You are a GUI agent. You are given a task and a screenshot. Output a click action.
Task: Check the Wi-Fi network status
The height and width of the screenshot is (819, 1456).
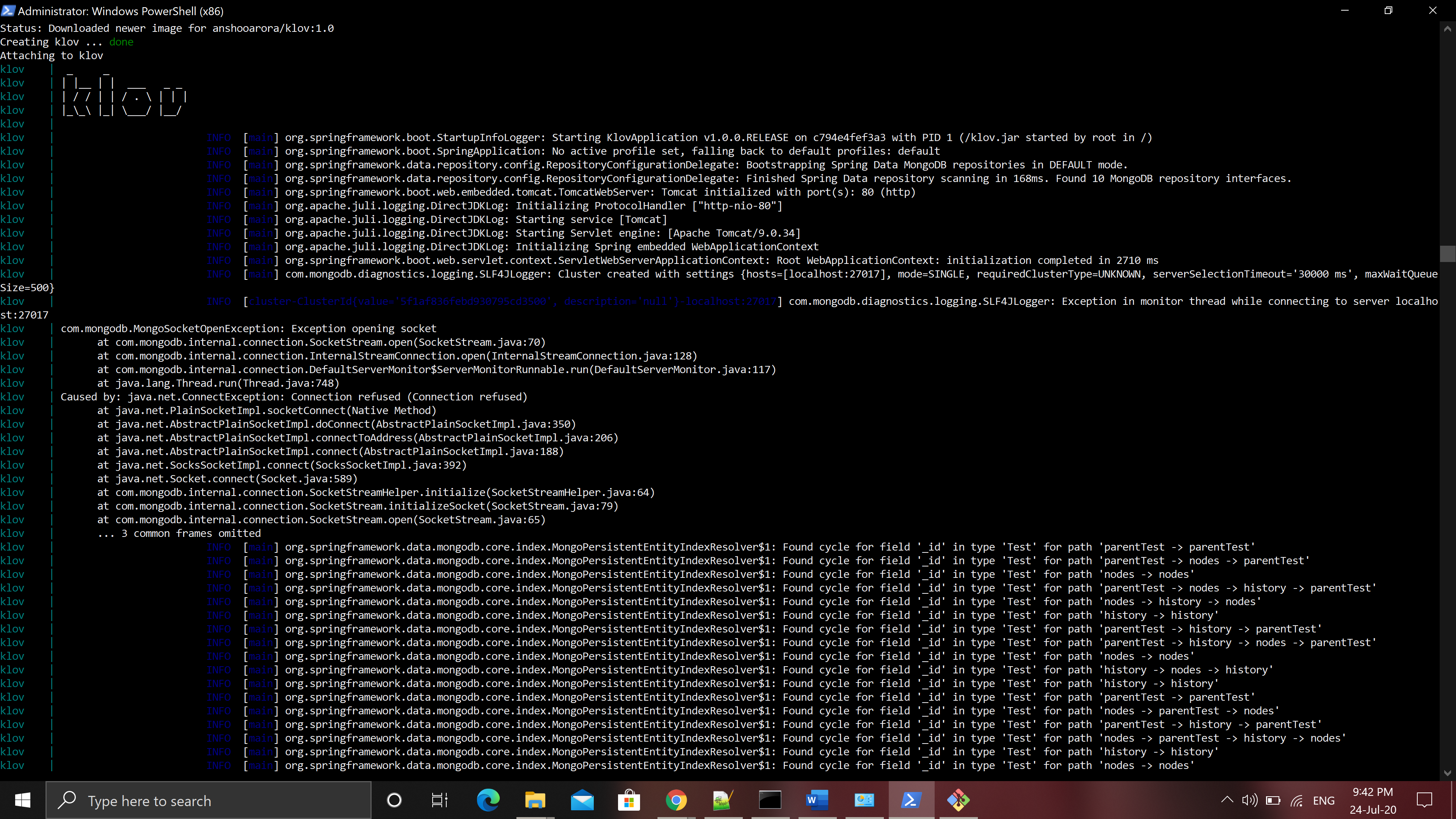[1297, 800]
